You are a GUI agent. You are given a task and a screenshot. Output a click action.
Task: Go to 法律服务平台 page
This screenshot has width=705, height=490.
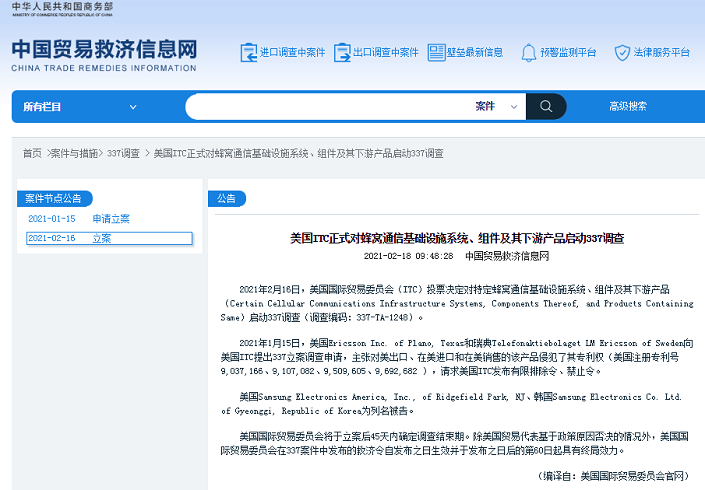click(x=661, y=53)
